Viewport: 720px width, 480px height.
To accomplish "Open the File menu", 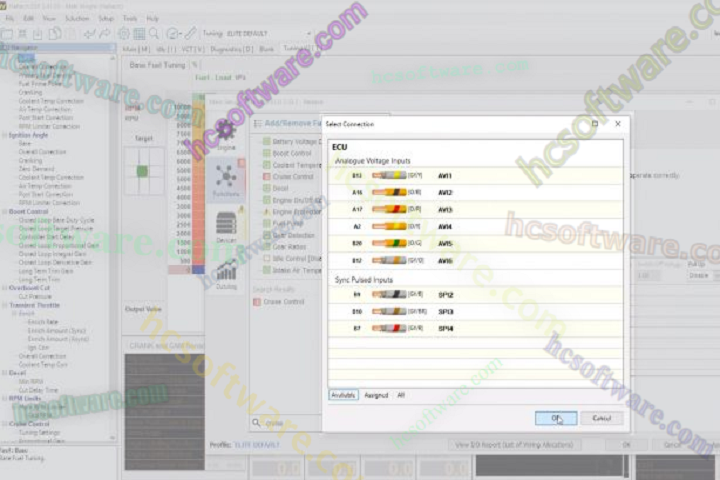I will [x=10, y=18].
